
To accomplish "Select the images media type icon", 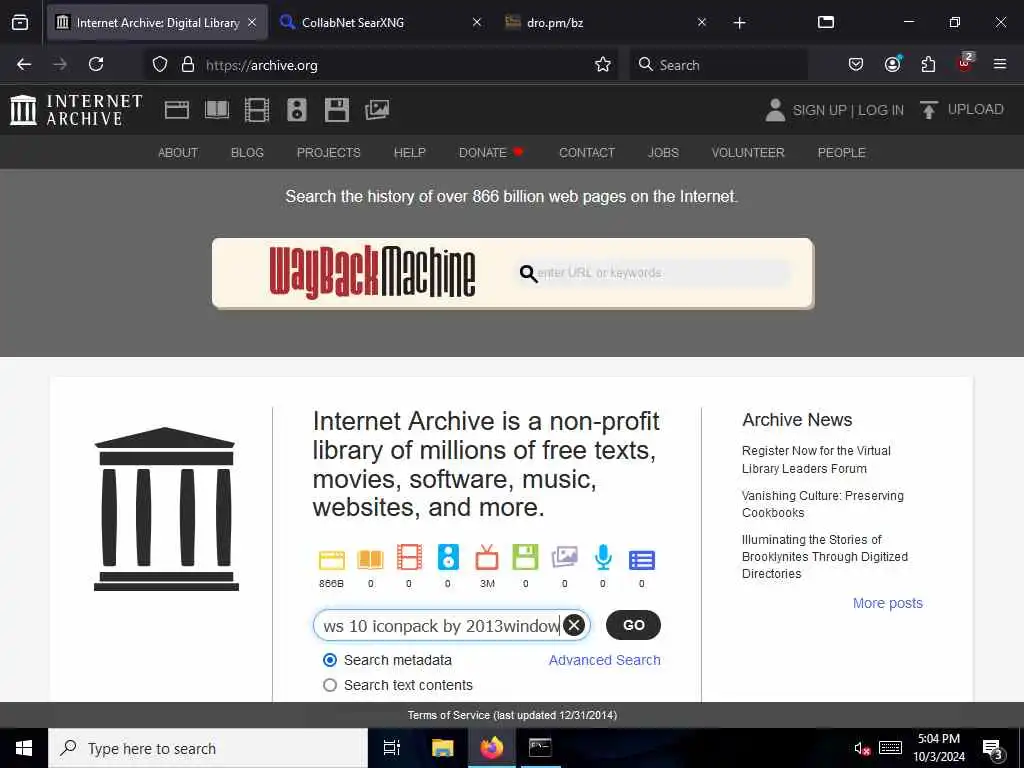I will [x=565, y=558].
